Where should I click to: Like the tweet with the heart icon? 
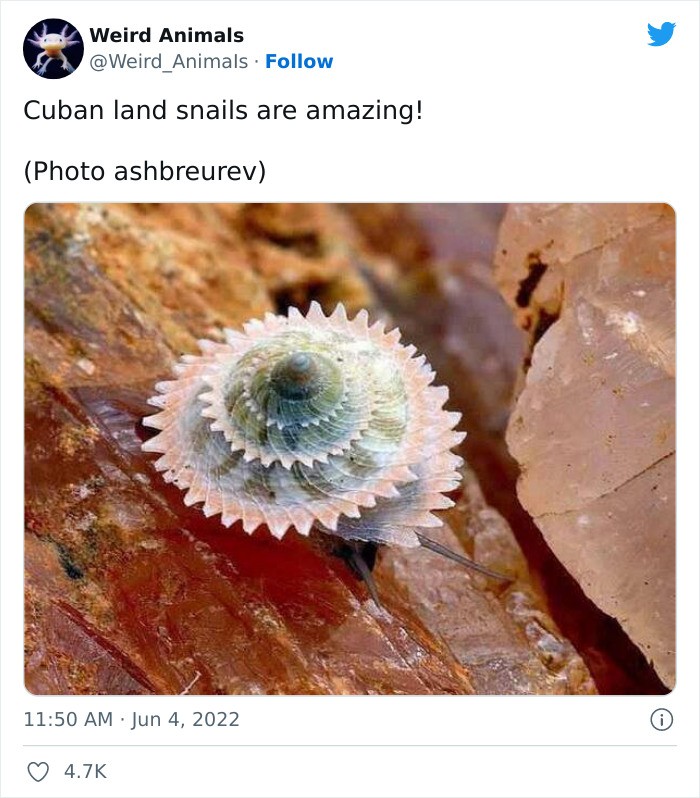(x=38, y=771)
